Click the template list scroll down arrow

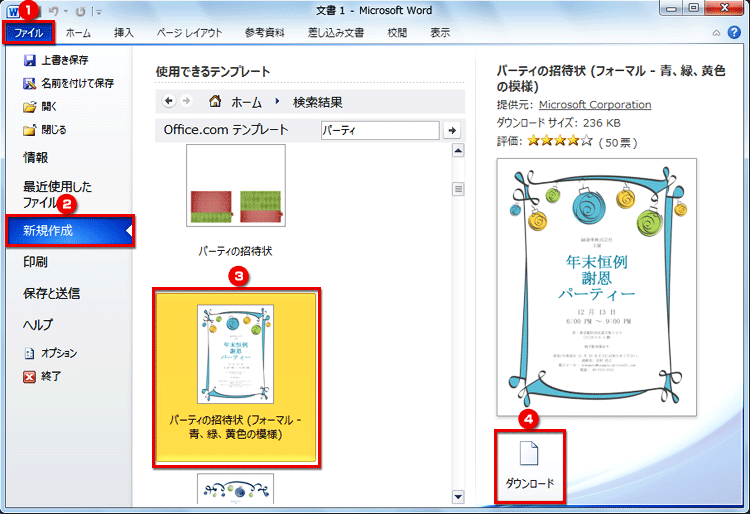458,497
